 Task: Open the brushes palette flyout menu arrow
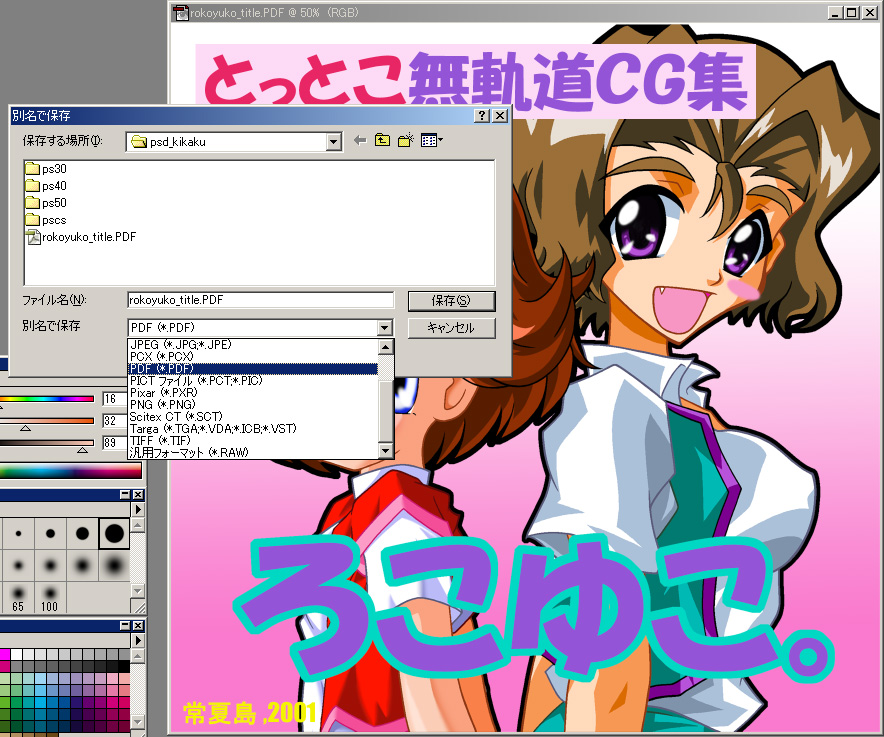pos(138,510)
